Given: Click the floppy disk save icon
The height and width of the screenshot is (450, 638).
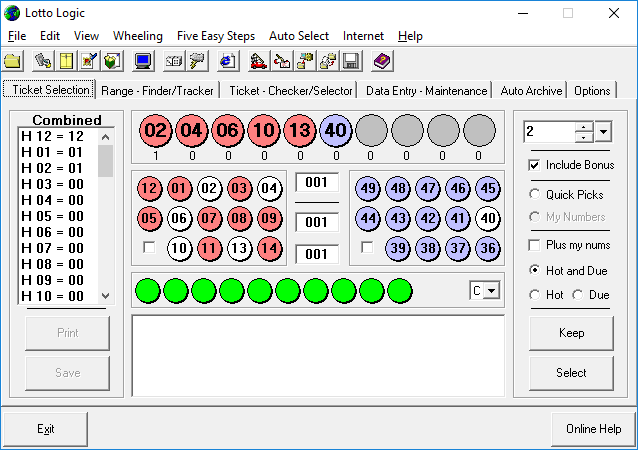Looking at the screenshot, I should tap(351, 61).
